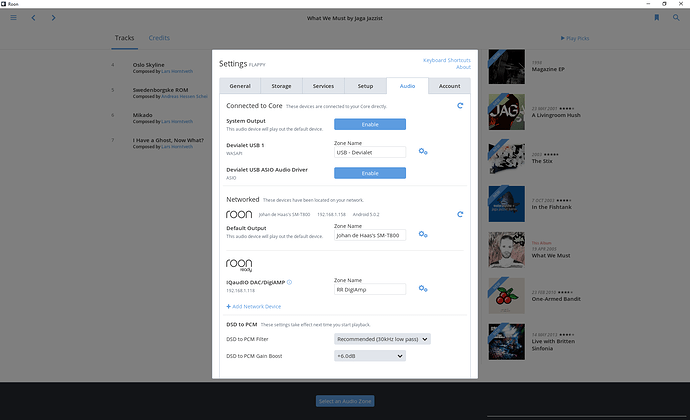Switch to the Tracks tab

pos(125,38)
